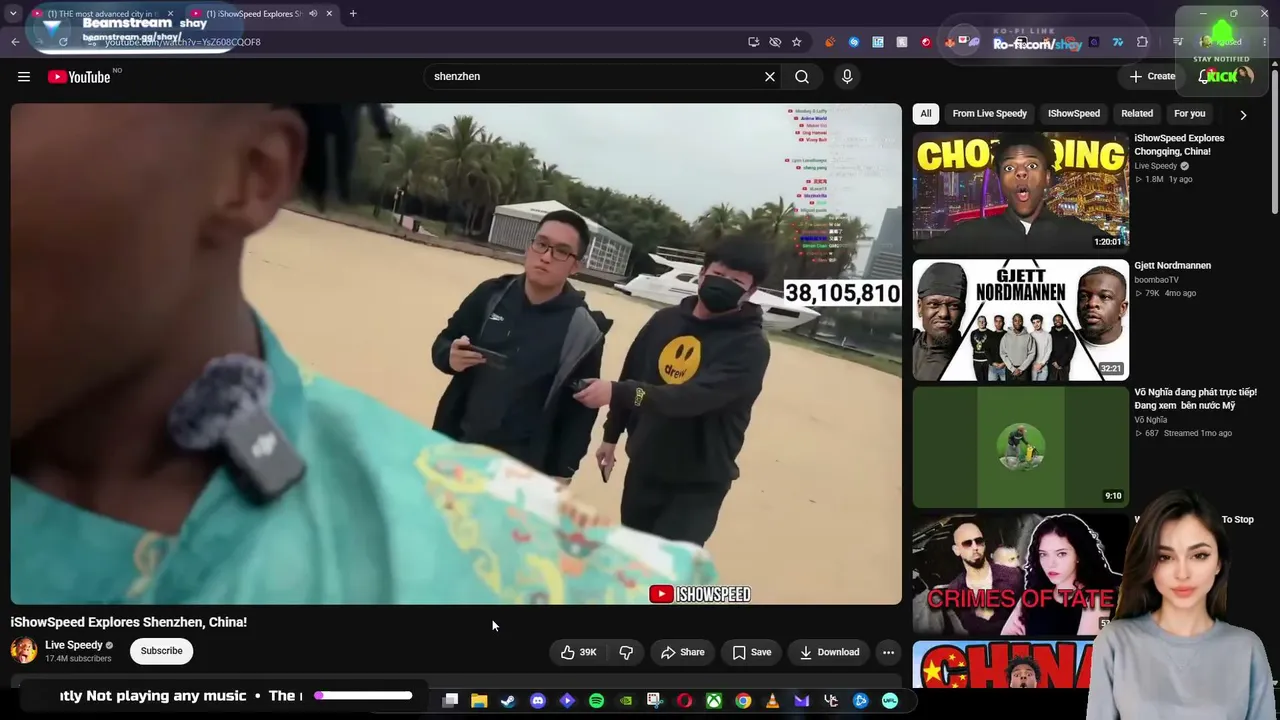Submit search with magnifier icon
Image resolution: width=1280 pixels, height=720 pixels.
click(x=802, y=77)
